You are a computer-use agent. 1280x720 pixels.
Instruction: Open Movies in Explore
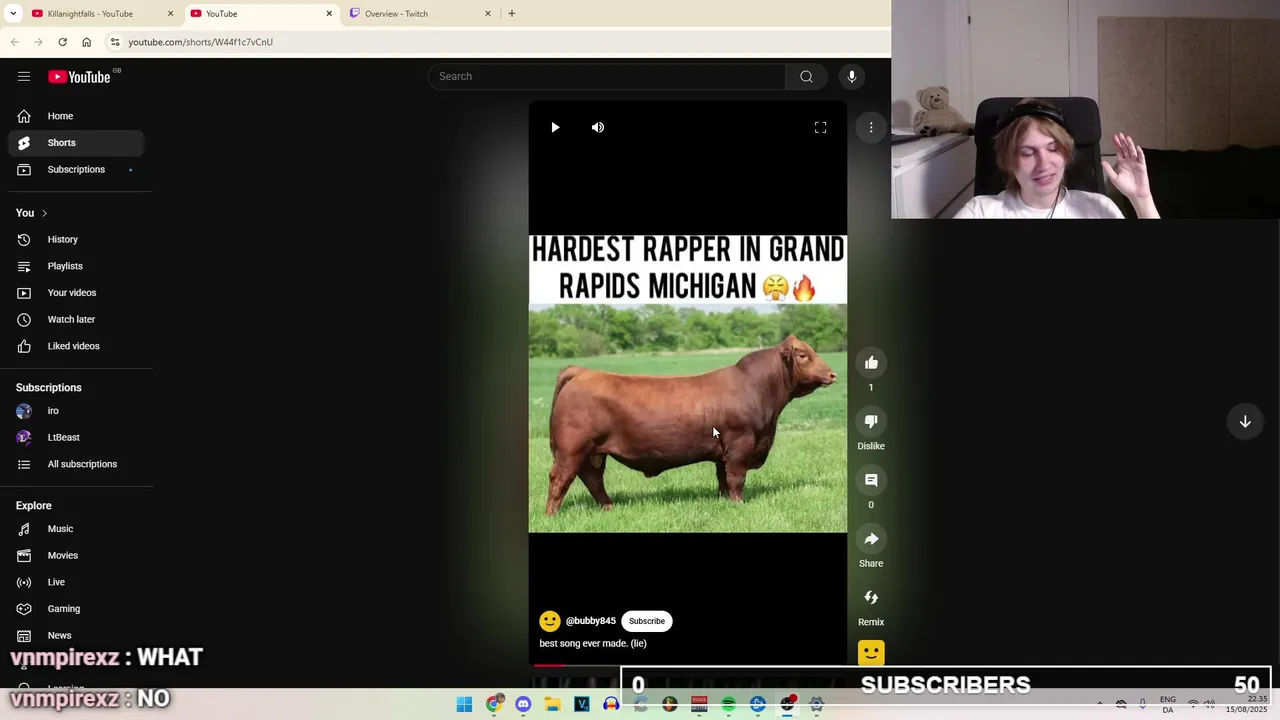pyautogui.click(x=76, y=556)
